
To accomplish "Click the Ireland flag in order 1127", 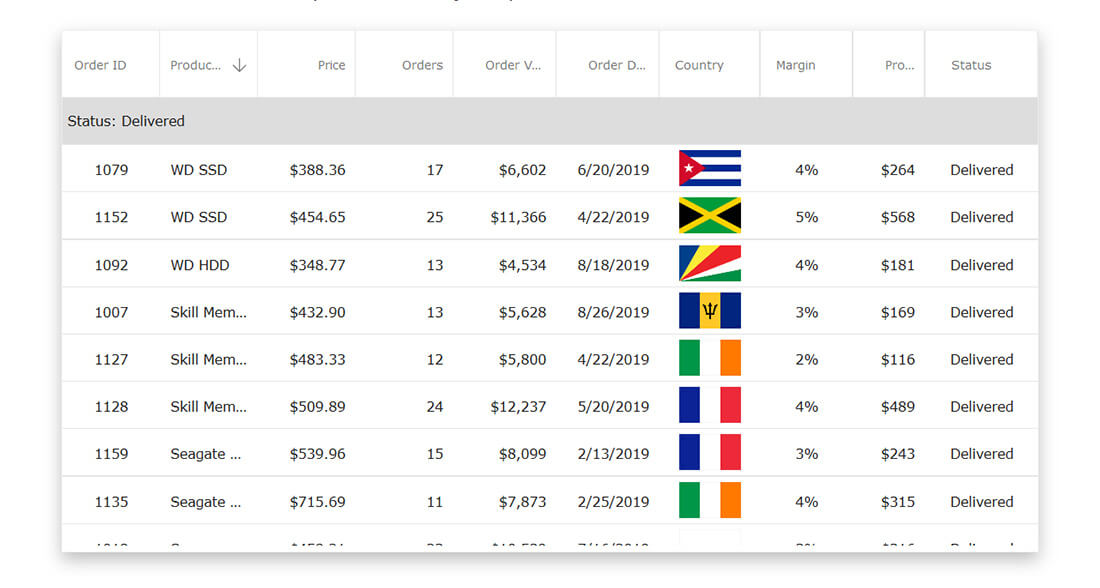I will (709, 358).
